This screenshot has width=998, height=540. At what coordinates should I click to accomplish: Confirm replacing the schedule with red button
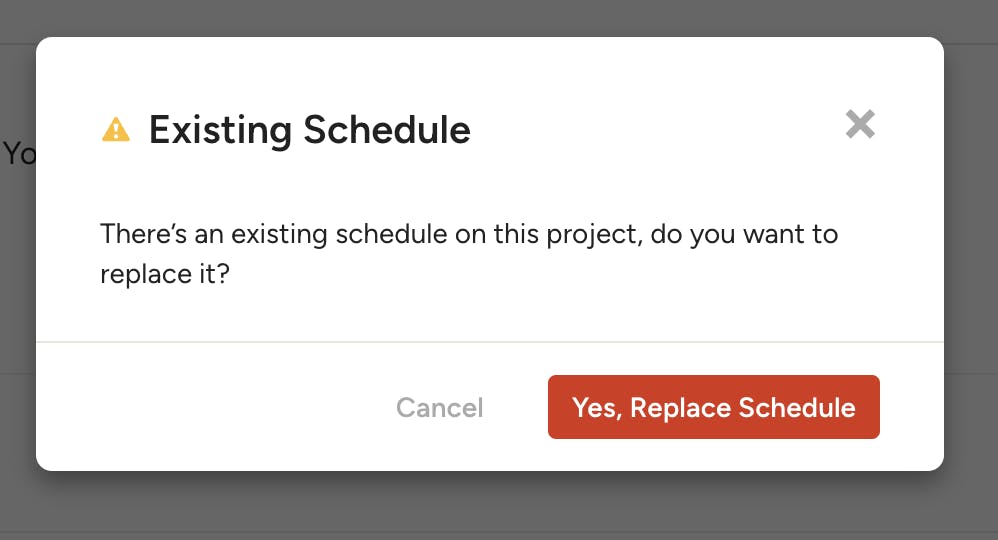tap(713, 407)
